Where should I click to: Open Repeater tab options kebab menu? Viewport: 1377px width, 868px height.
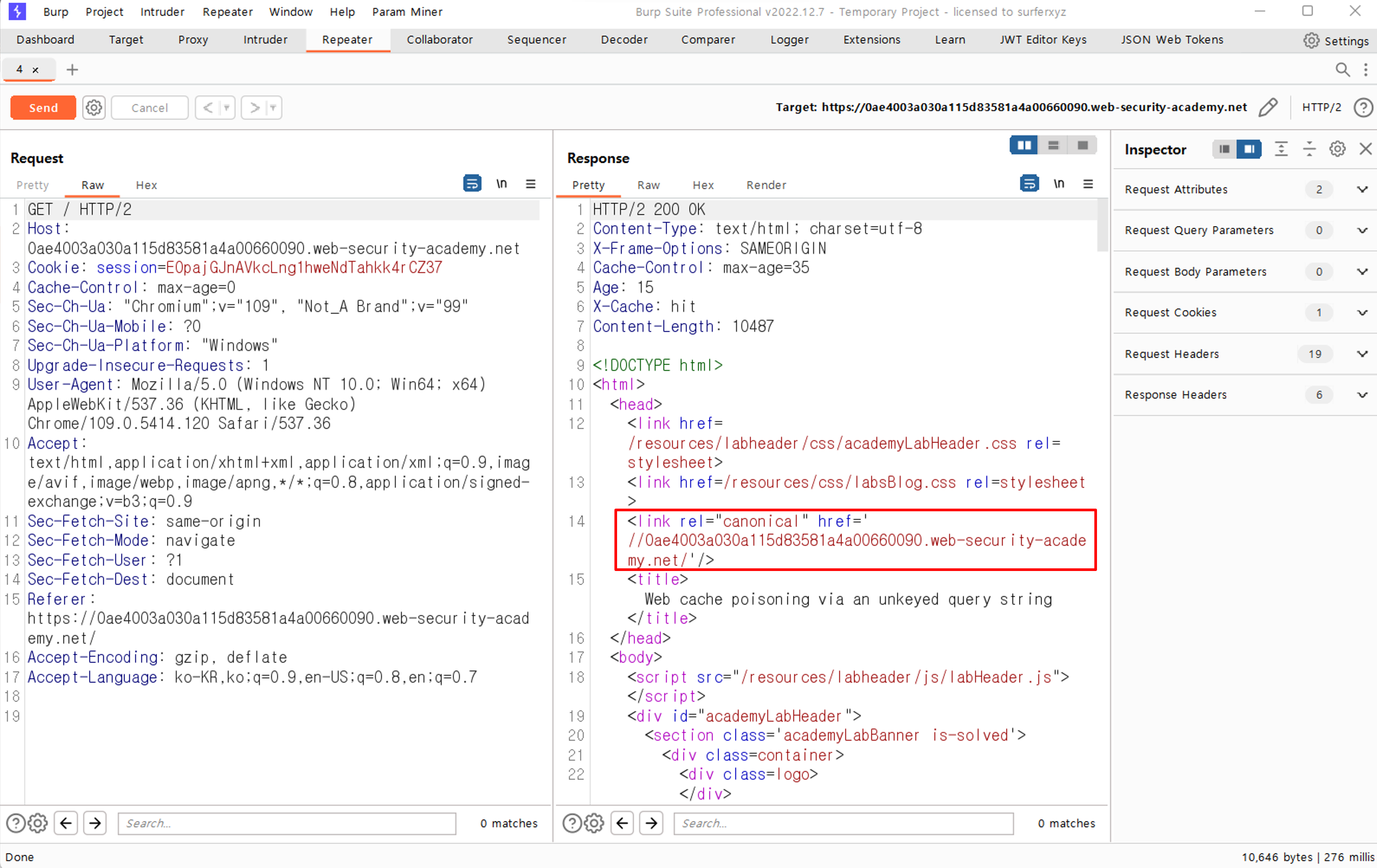tap(1366, 70)
